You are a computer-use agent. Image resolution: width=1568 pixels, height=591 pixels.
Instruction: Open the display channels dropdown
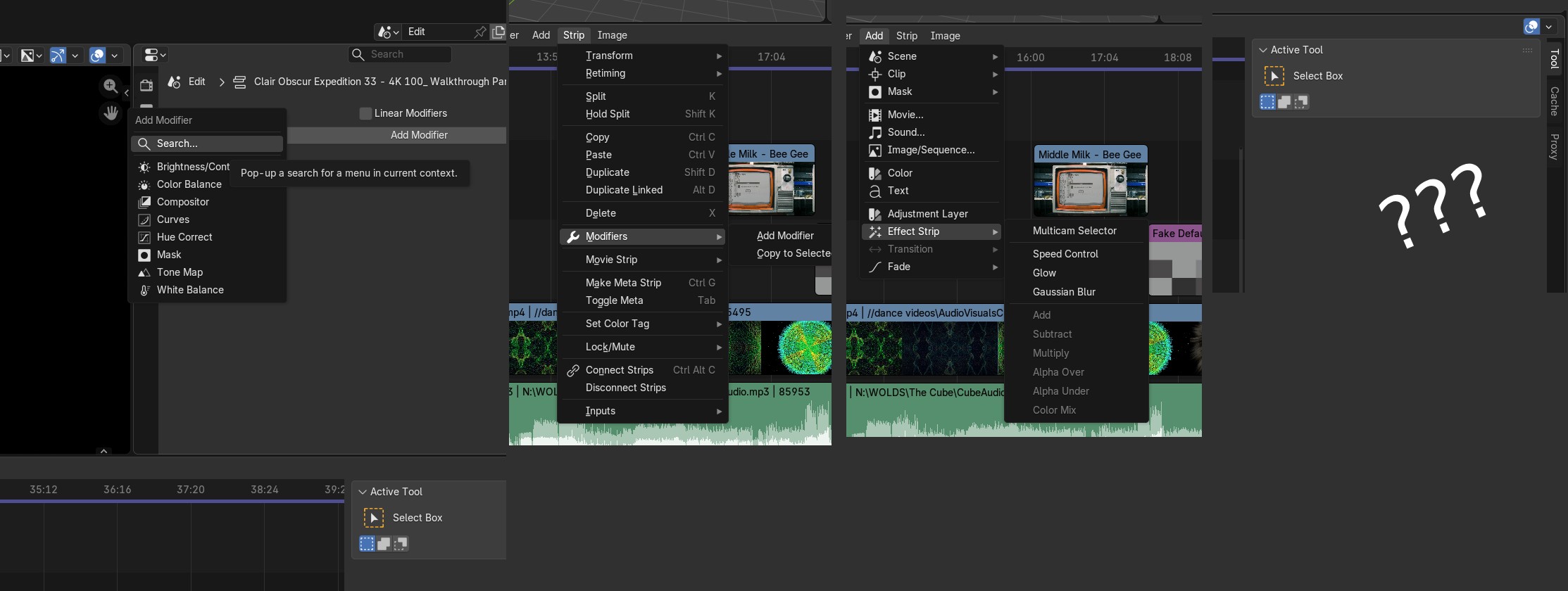[31, 55]
